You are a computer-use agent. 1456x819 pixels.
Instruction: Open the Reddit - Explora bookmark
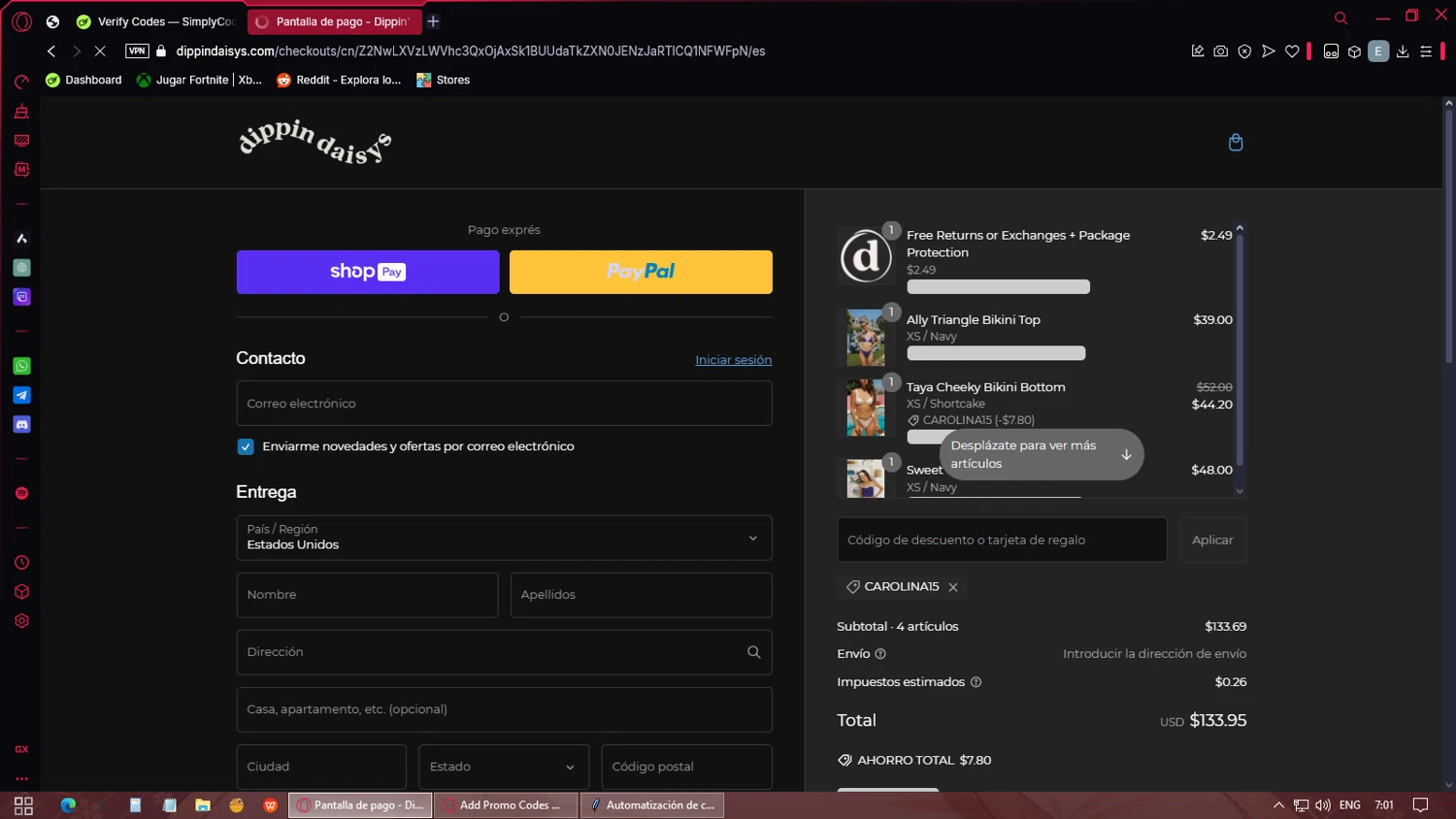tap(339, 80)
